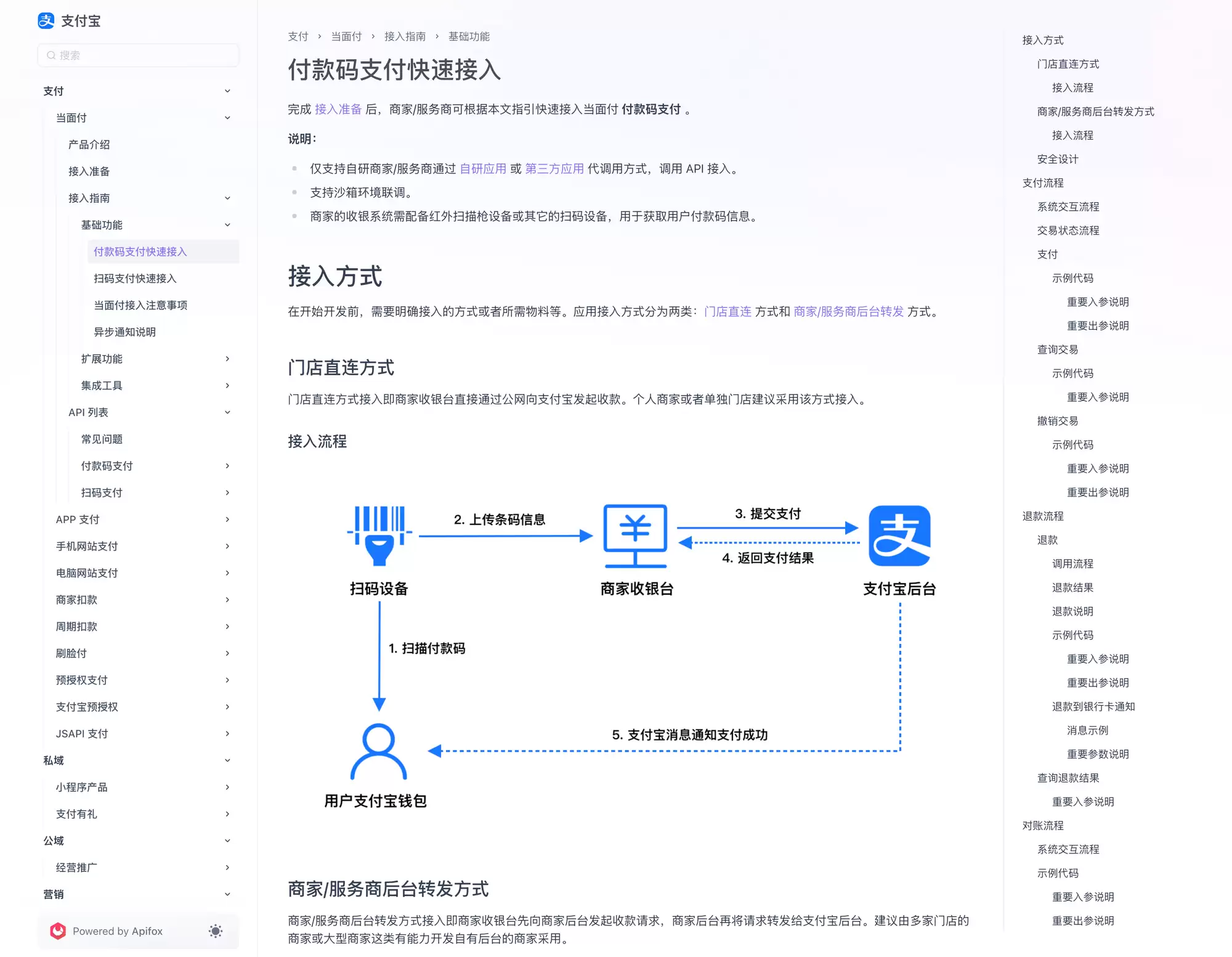The width and height of the screenshot is (1232, 957).
Task: Toggle the light/dark theme sun icon
Action: [x=215, y=931]
